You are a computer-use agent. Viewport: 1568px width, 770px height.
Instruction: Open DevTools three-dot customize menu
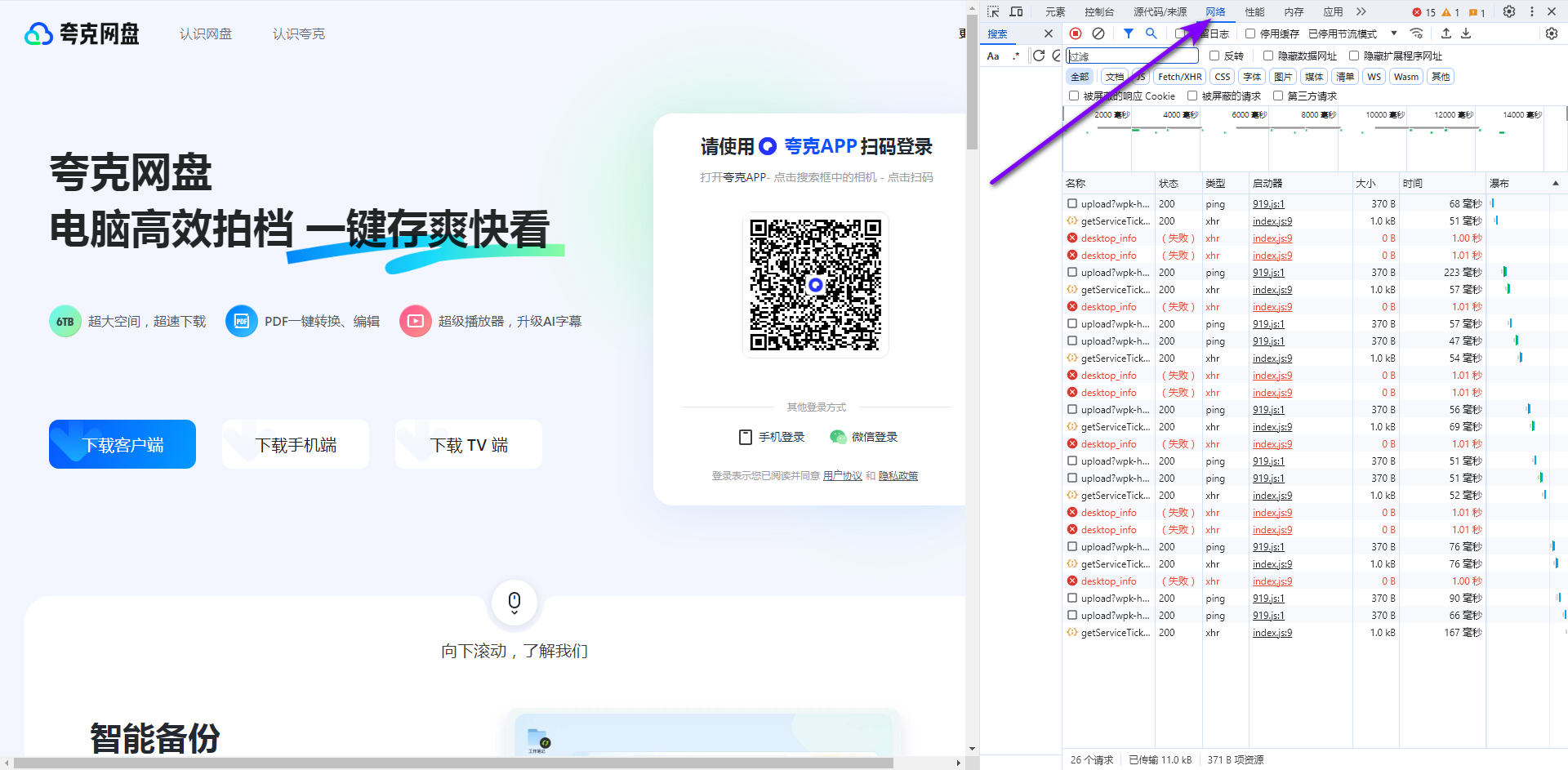coord(1532,11)
